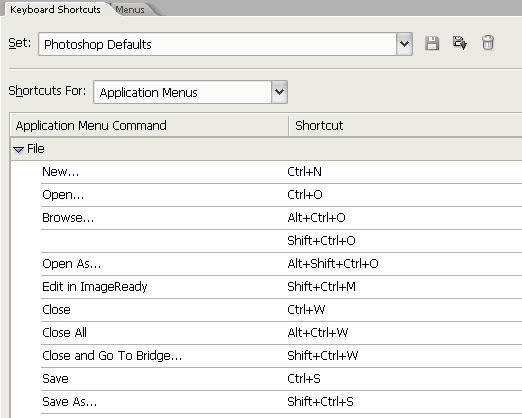
Task: Select the Open As... command
Action: pos(71,264)
